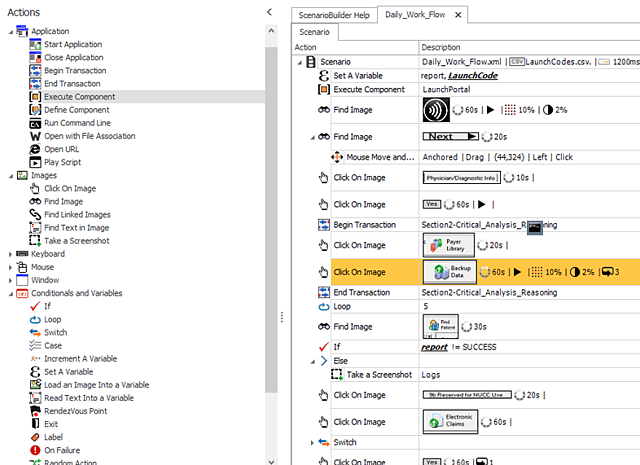Click the Mouse Move and... crosshair icon
The image size is (640, 465).
pyautogui.click(x=337, y=157)
